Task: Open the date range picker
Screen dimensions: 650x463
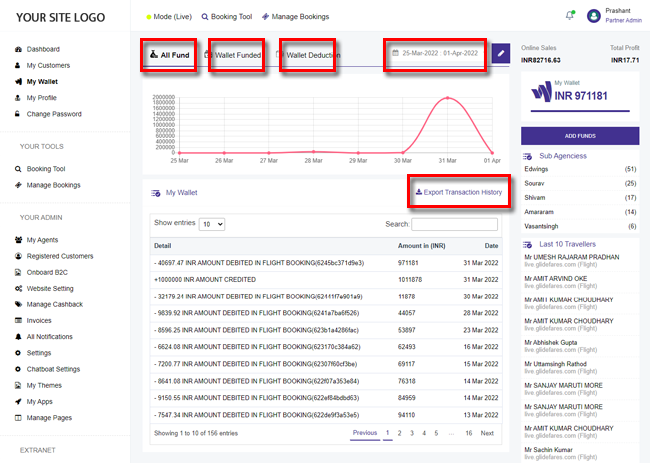Action: (x=436, y=53)
